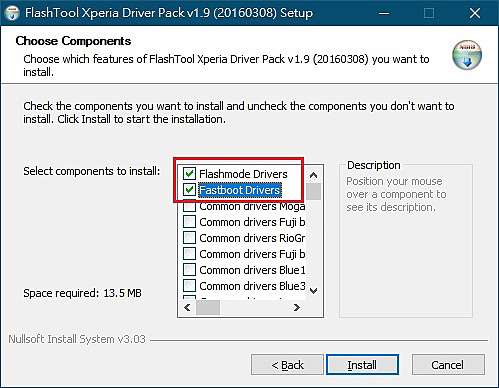Viewport: 499px width, 388px height.
Task: Select the Common drivers RioGr label
Action: [x=252, y=238]
